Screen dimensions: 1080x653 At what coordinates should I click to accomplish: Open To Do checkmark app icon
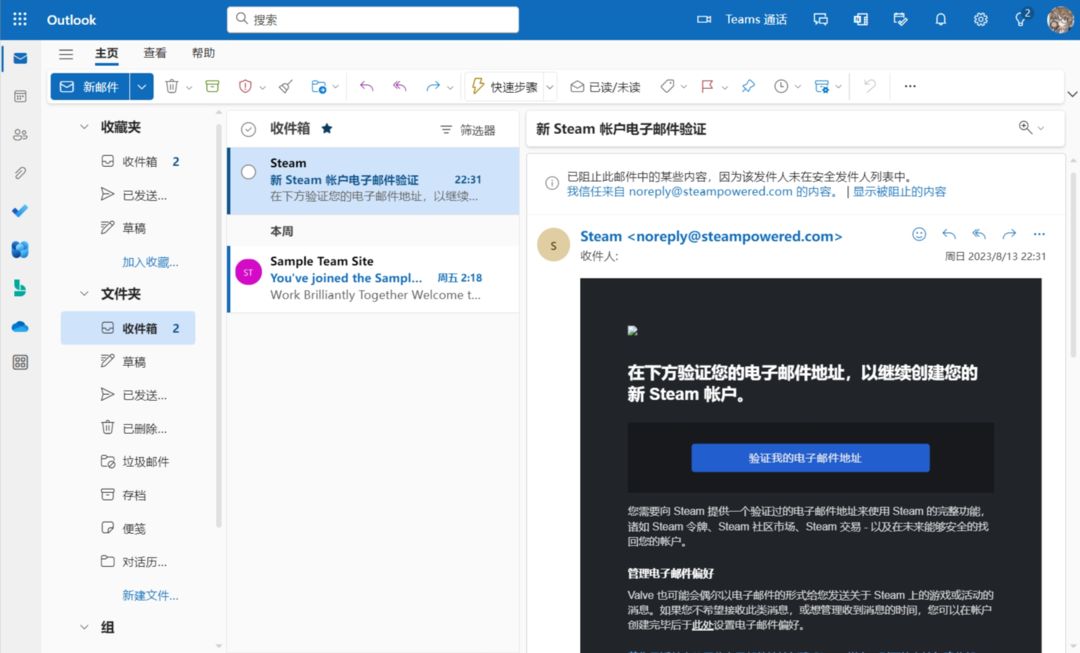[20, 211]
